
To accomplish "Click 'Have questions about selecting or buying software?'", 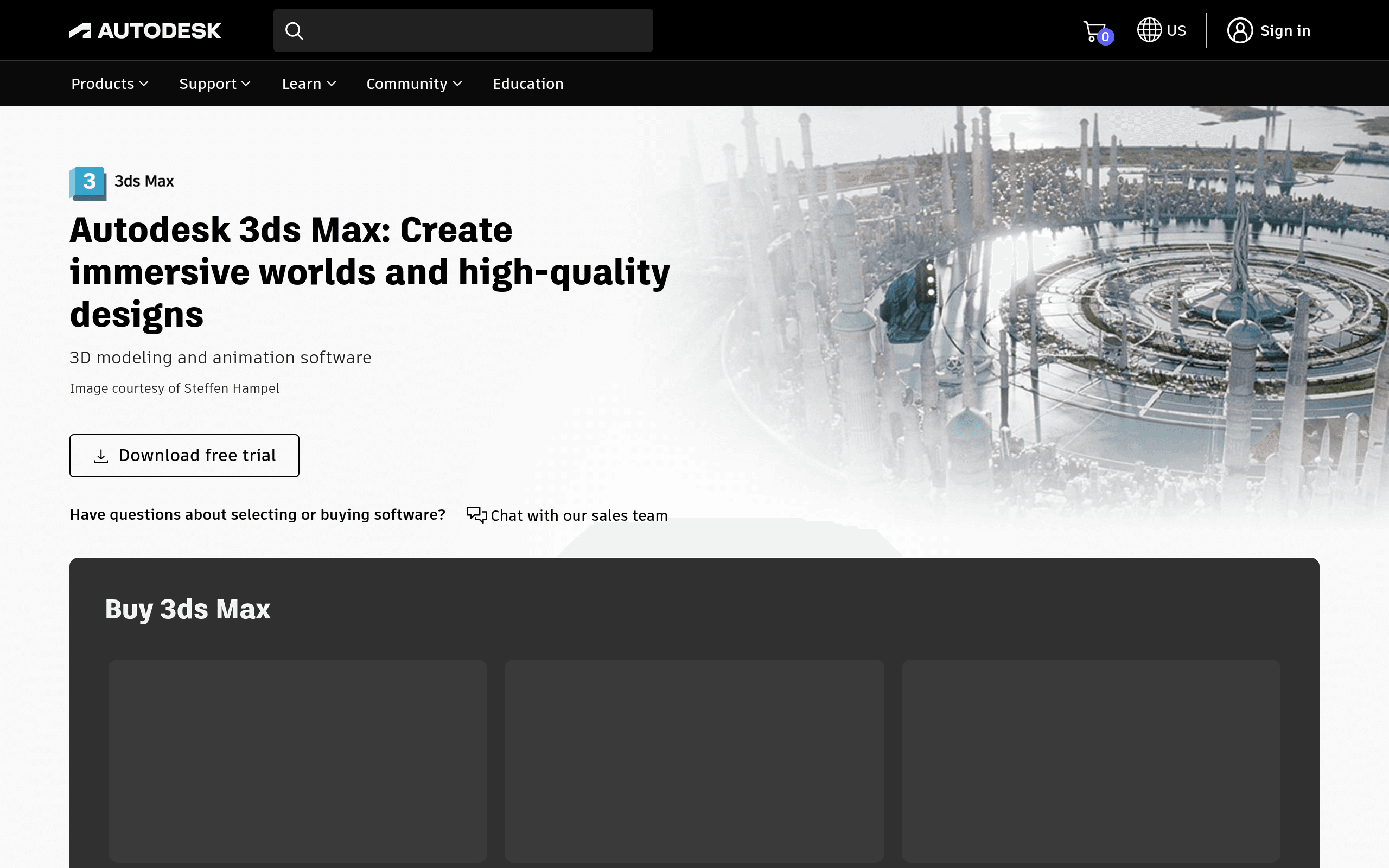I will click(258, 515).
